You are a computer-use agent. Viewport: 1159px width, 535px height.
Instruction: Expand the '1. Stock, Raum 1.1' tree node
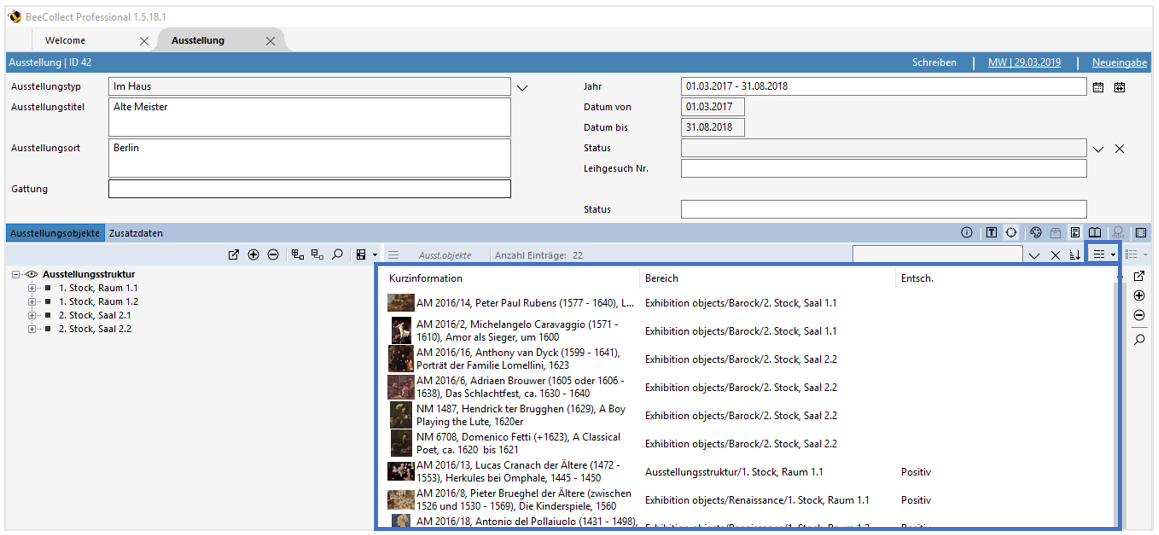(32, 288)
